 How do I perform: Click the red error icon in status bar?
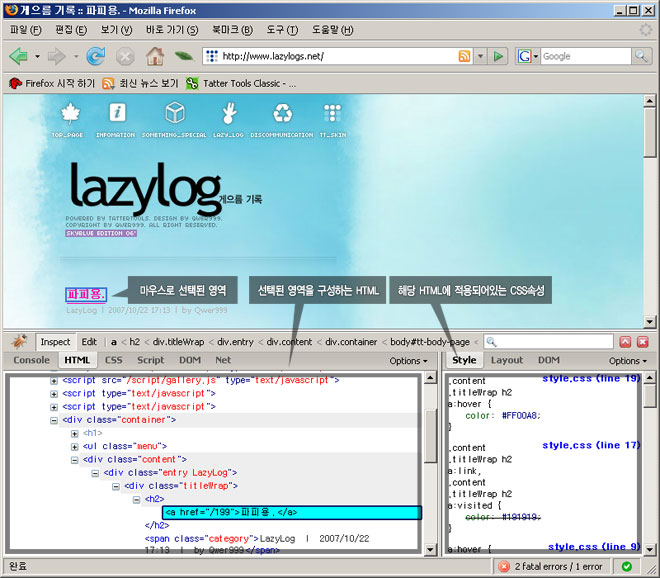point(504,567)
